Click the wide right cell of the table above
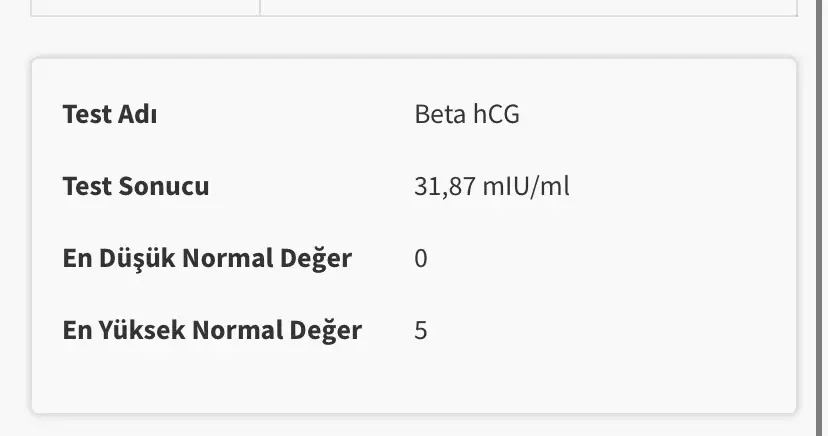The height and width of the screenshot is (436, 828). pyautogui.click(x=528, y=7)
